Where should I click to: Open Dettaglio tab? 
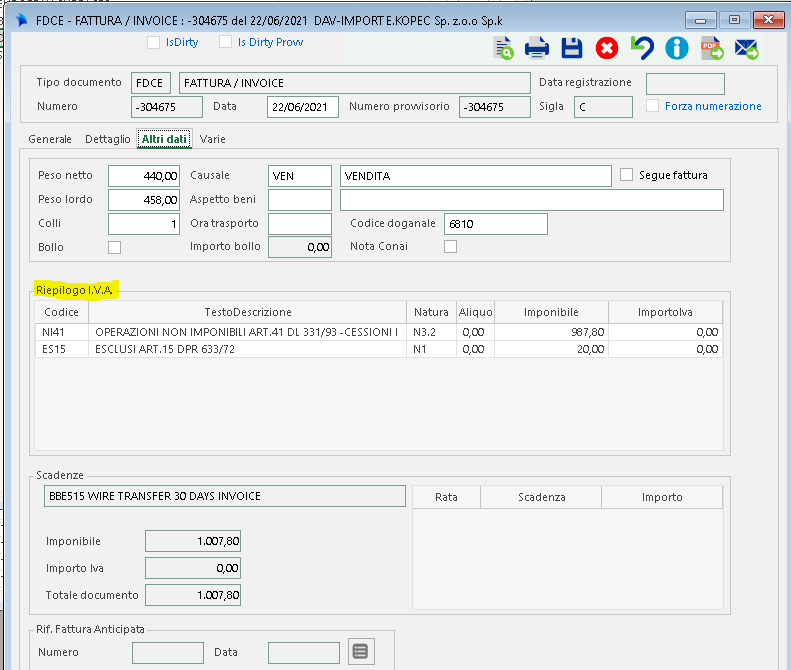(x=107, y=139)
